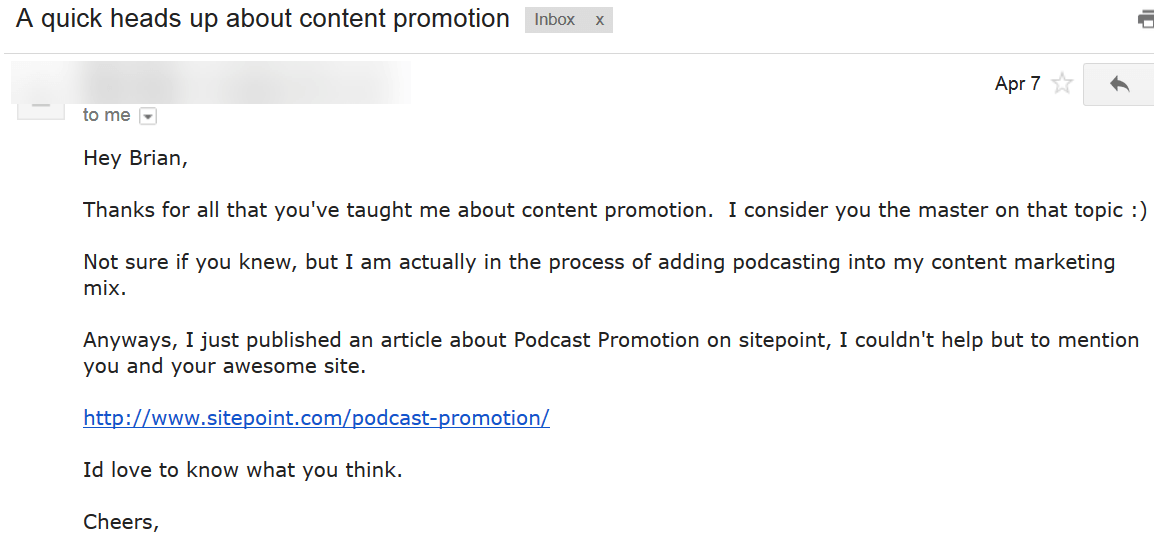Click the 'Hey Brian,' greeting line
The height and width of the screenshot is (546, 1154).
click(135, 159)
